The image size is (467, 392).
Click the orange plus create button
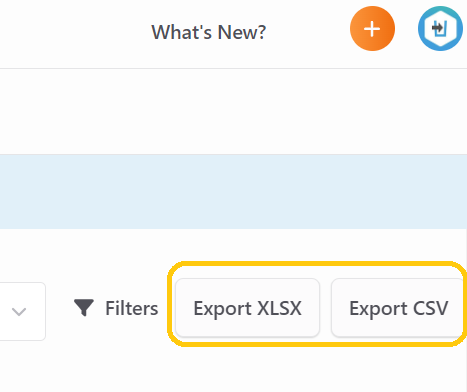click(x=372, y=29)
